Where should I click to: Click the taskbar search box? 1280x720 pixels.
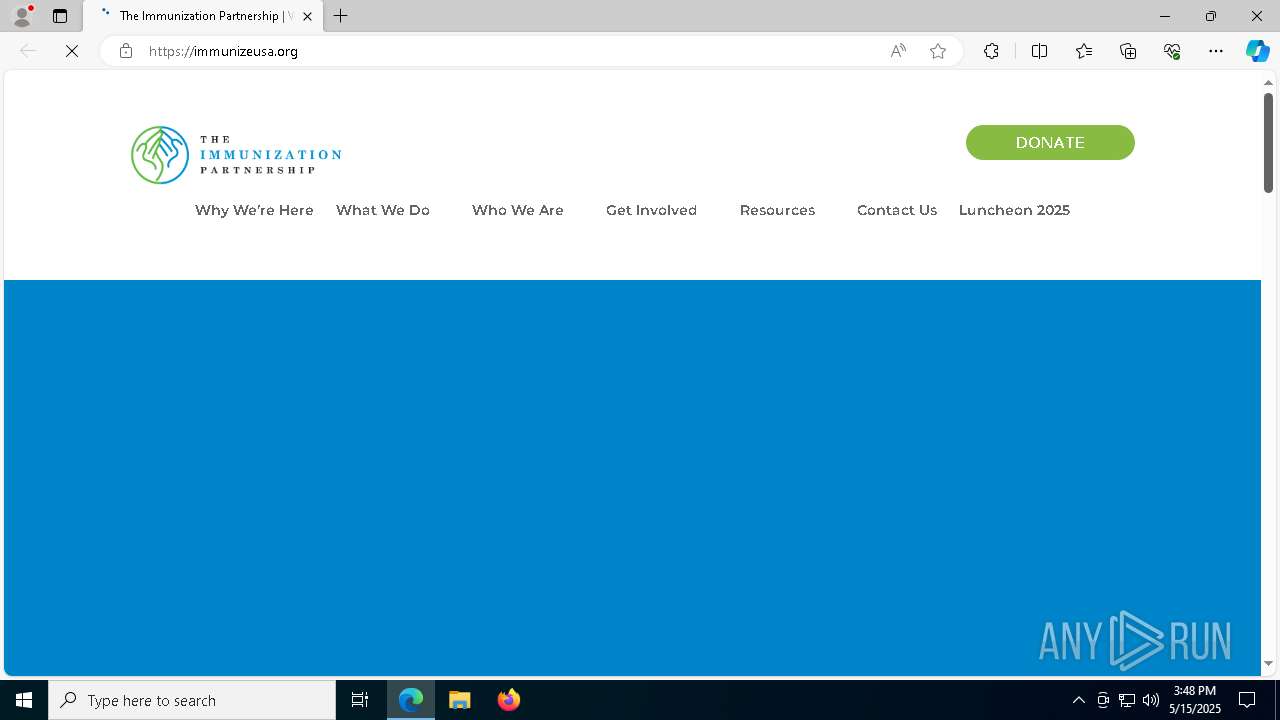(192, 700)
